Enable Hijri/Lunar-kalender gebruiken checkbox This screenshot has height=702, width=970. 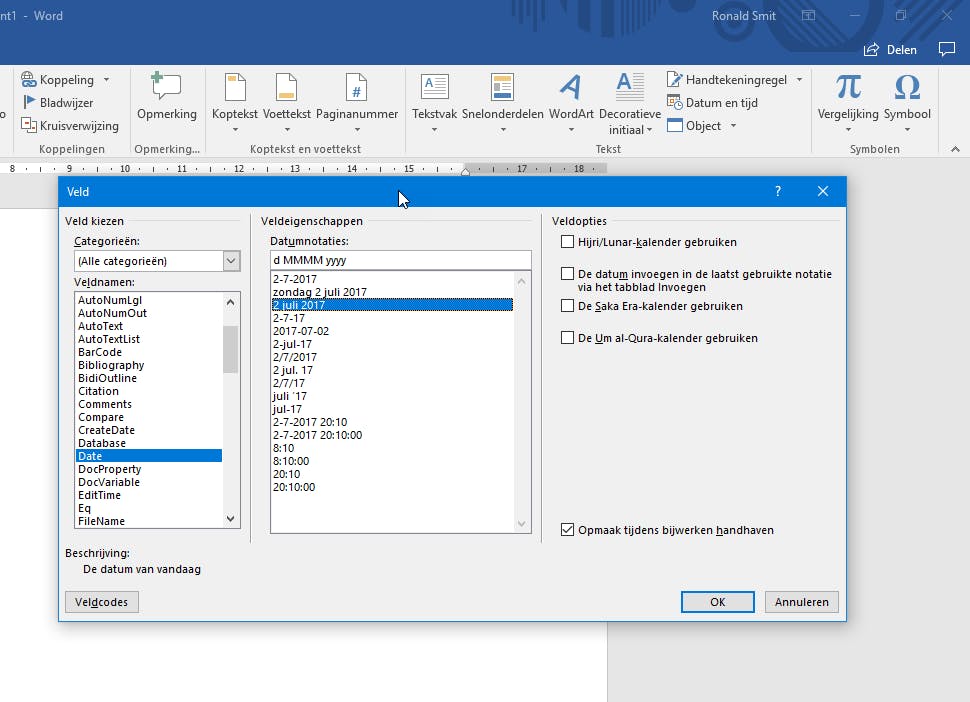point(568,242)
